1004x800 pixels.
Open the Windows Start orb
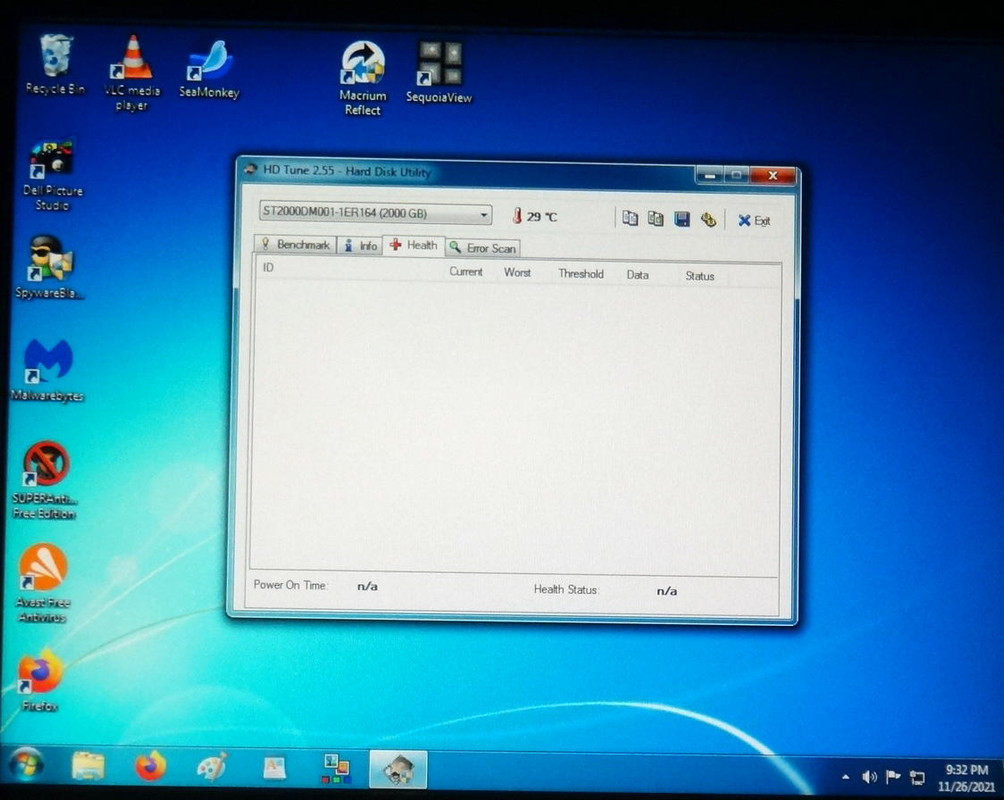point(26,765)
